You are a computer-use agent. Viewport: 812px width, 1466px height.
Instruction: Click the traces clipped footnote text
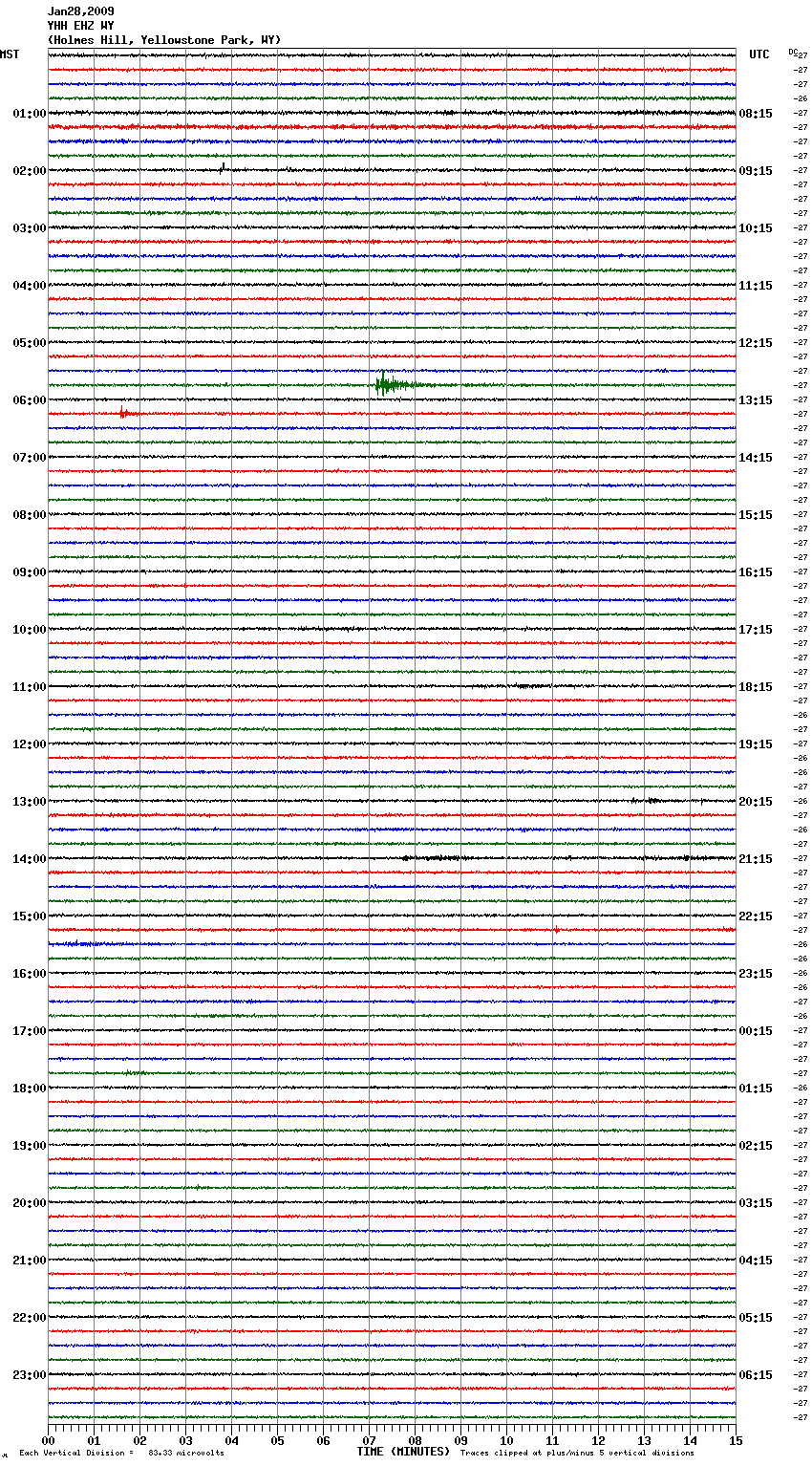coord(577,1453)
